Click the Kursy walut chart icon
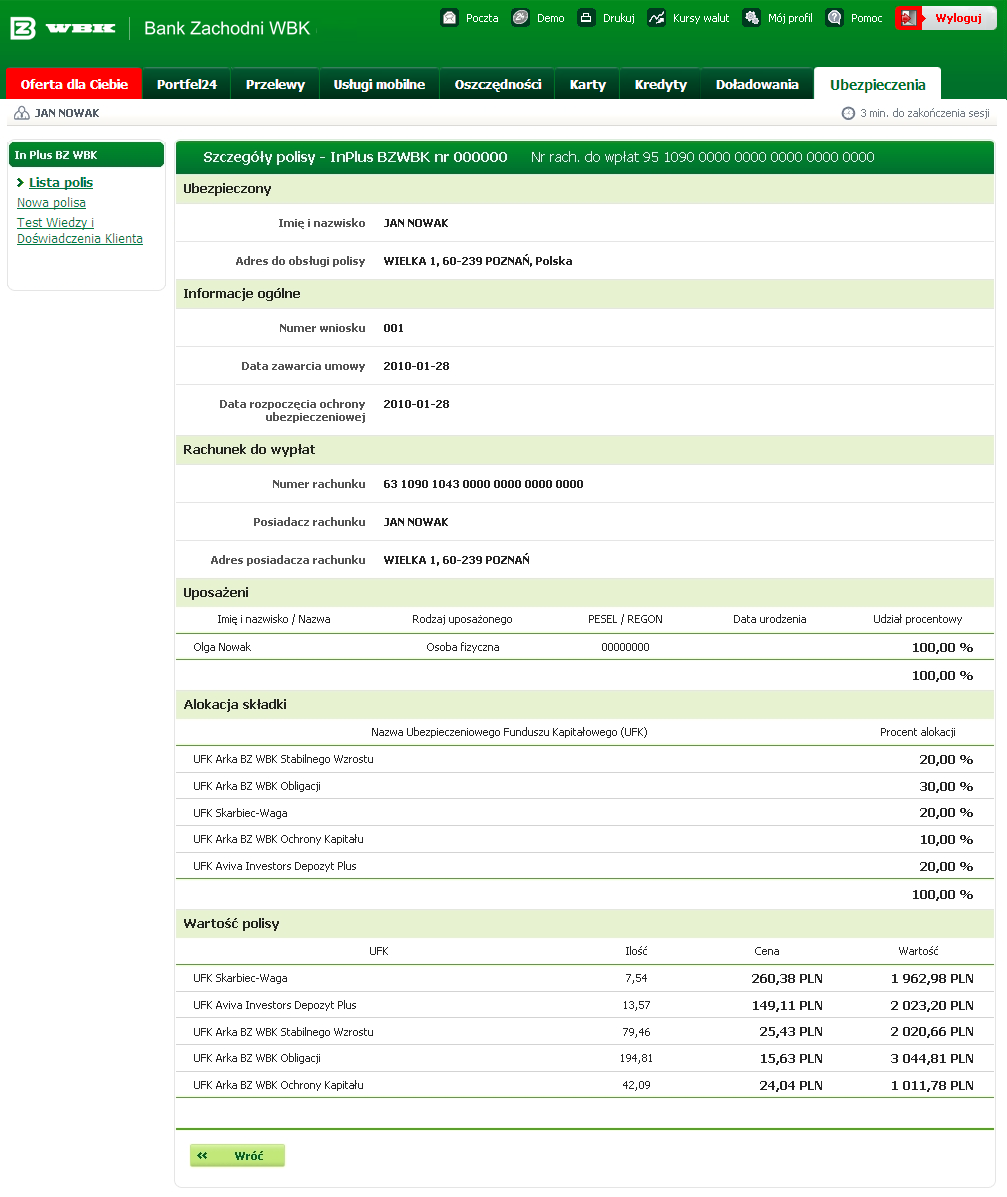The image size is (1007, 1197). (657, 18)
